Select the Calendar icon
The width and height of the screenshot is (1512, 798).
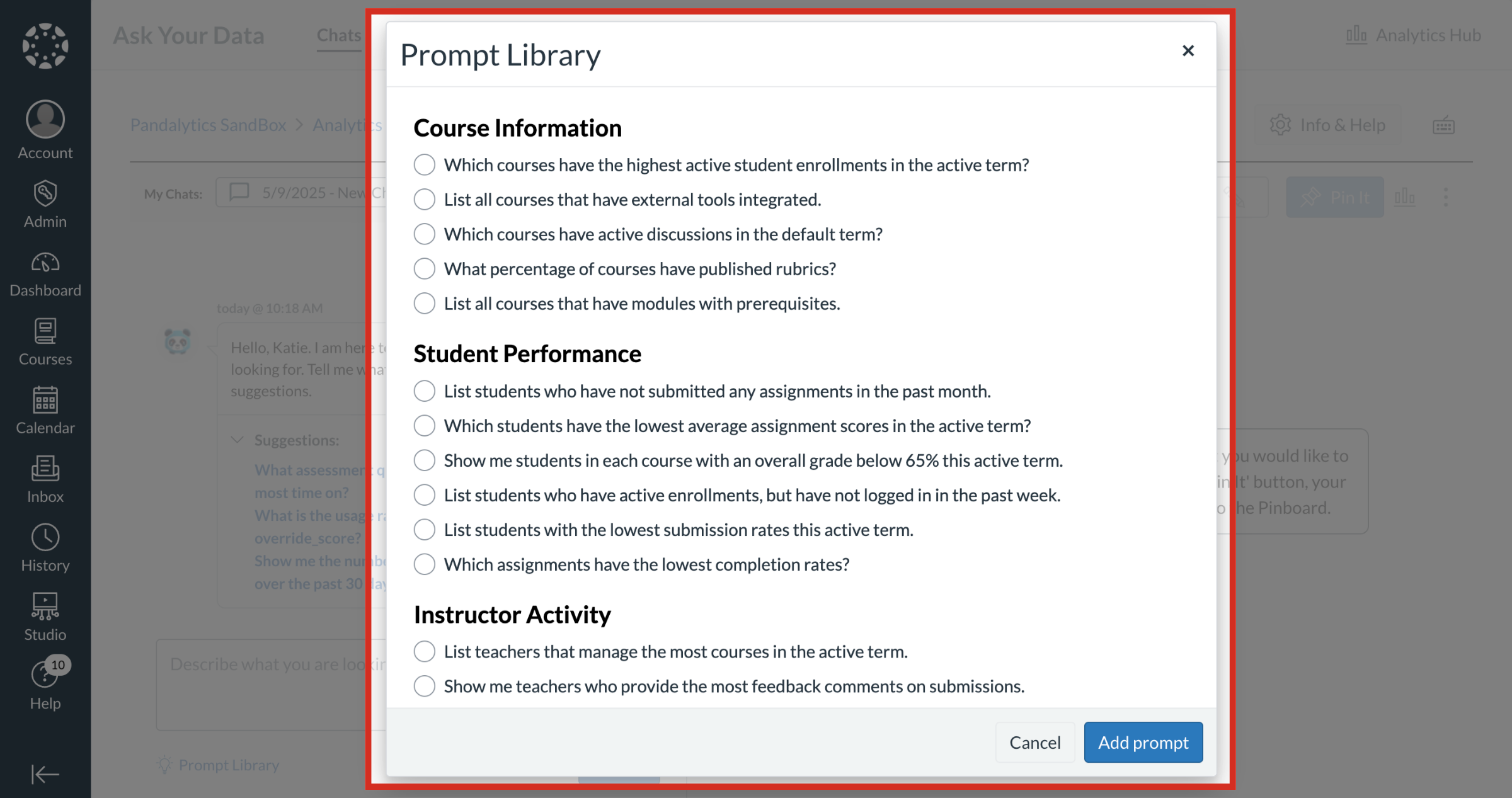point(45,409)
